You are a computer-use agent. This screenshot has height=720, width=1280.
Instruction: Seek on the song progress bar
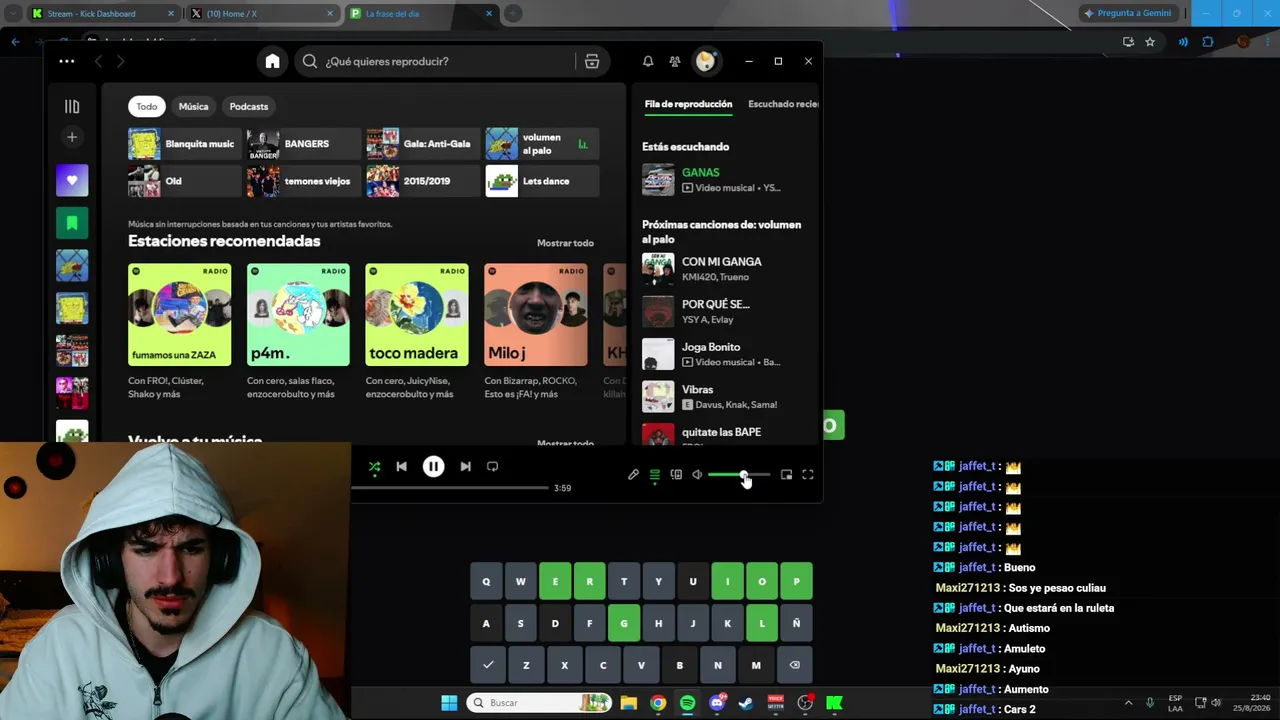click(x=450, y=488)
